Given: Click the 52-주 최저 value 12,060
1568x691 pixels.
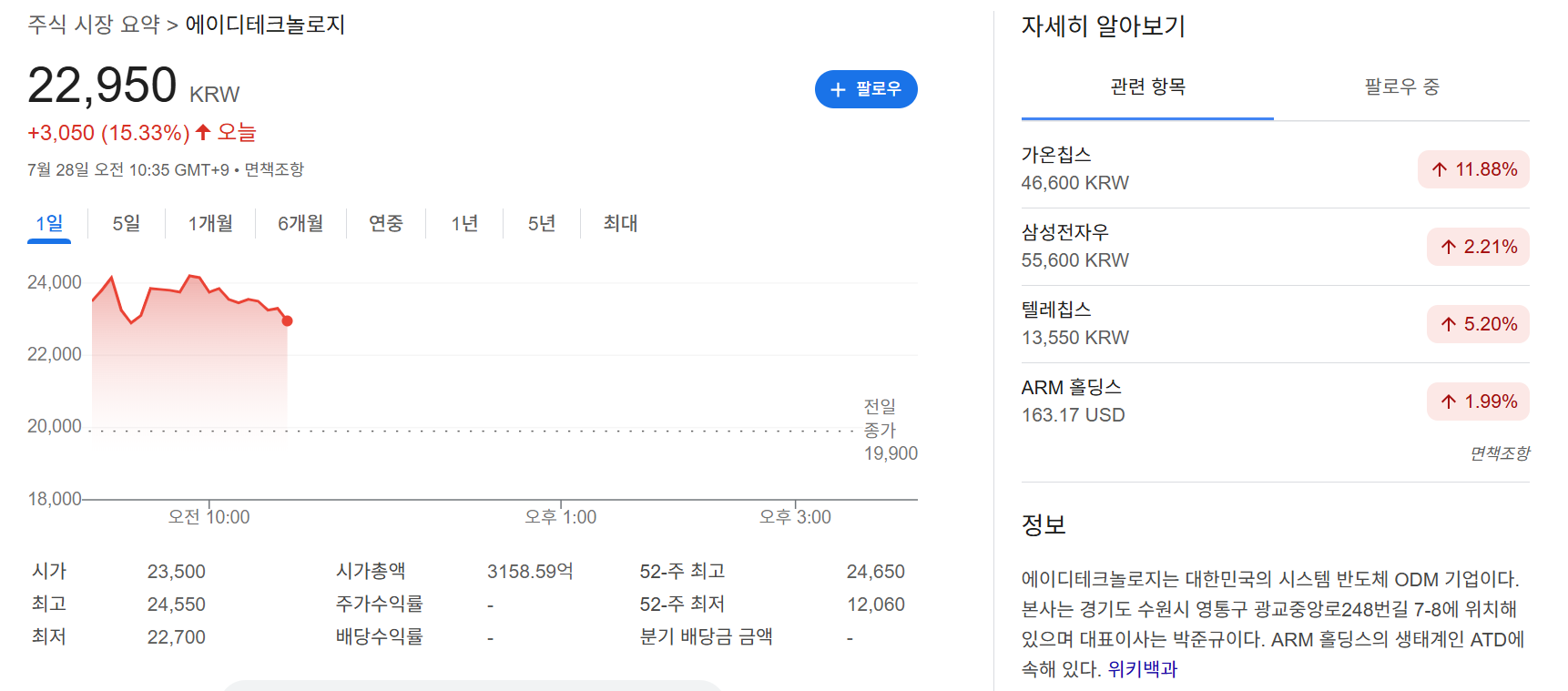Looking at the screenshot, I should pyautogui.click(x=876, y=605).
